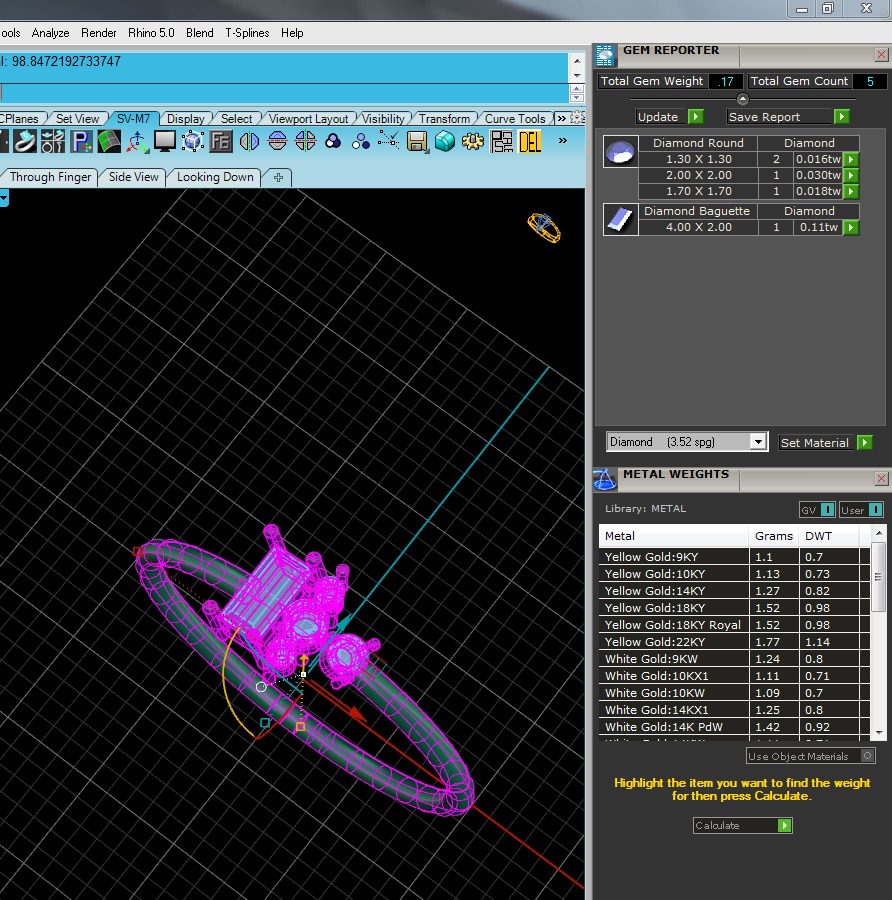Click the ring and jewelry tools icon
This screenshot has height=900, width=892.
click(53, 141)
